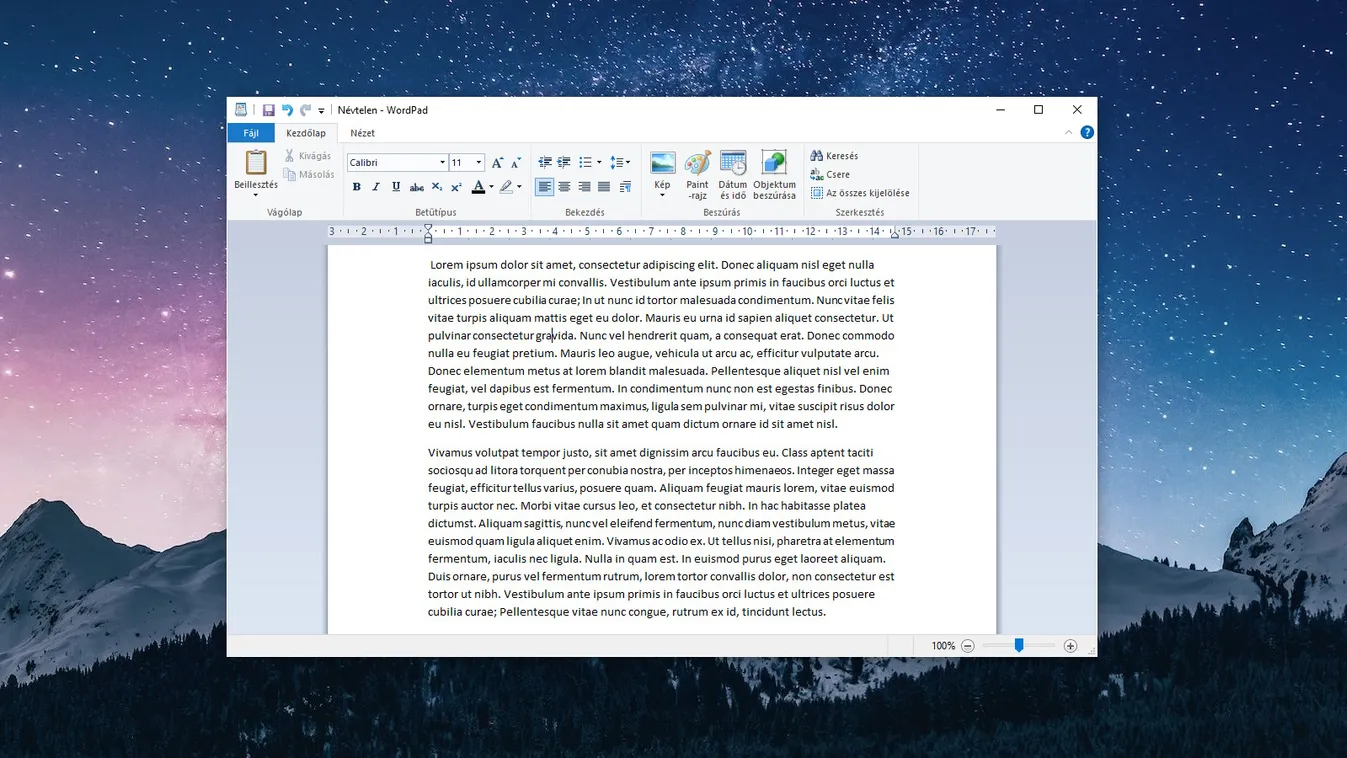Image resolution: width=1347 pixels, height=758 pixels.
Task: Select Center text alignment
Action: (x=565, y=187)
